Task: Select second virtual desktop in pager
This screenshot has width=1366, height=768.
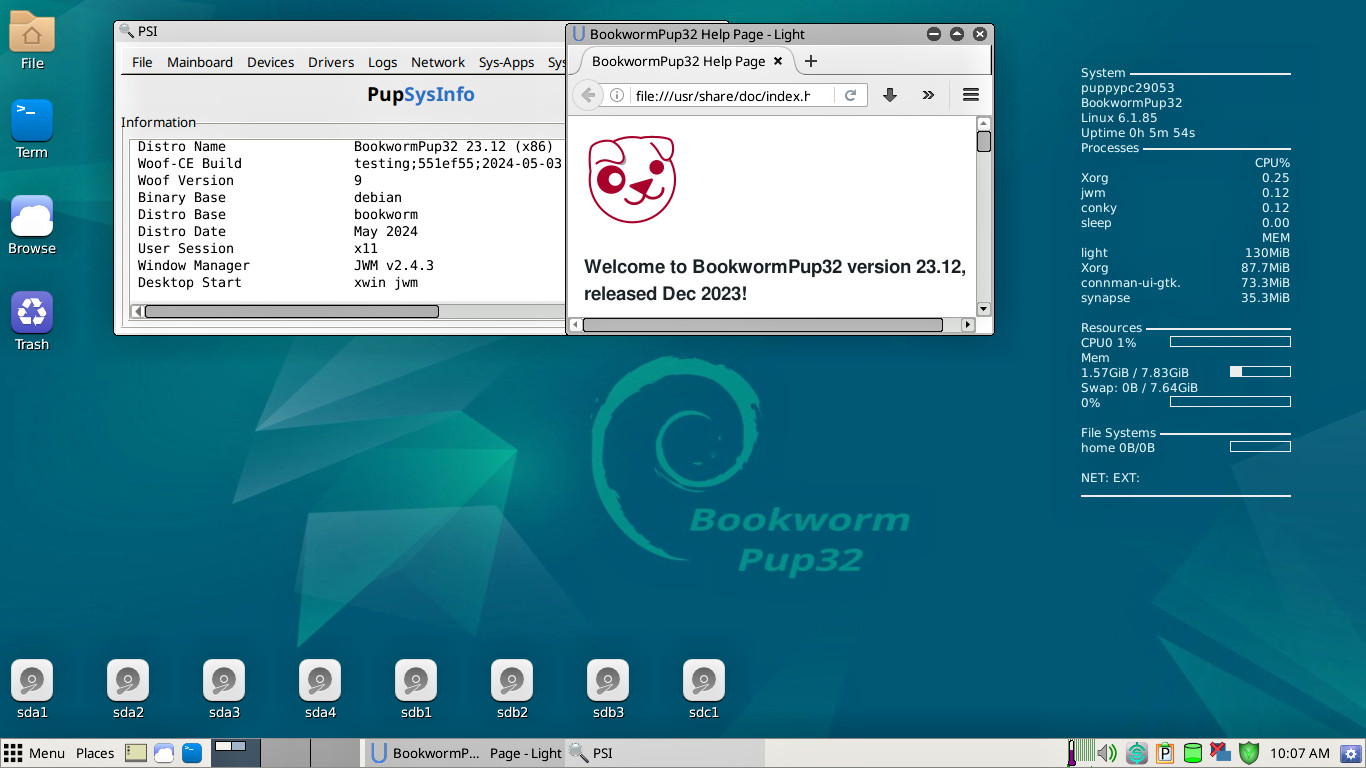Action: [285, 753]
